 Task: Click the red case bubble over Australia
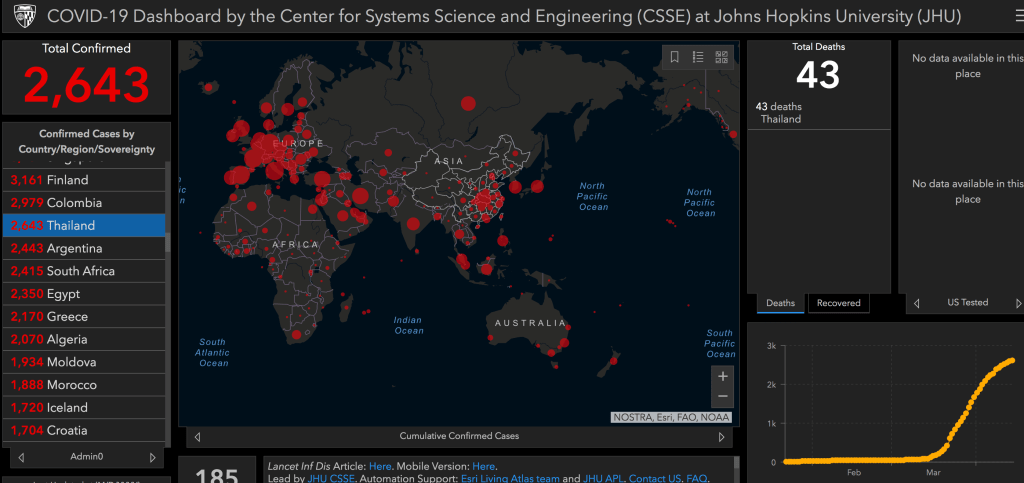click(x=561, y=343)
